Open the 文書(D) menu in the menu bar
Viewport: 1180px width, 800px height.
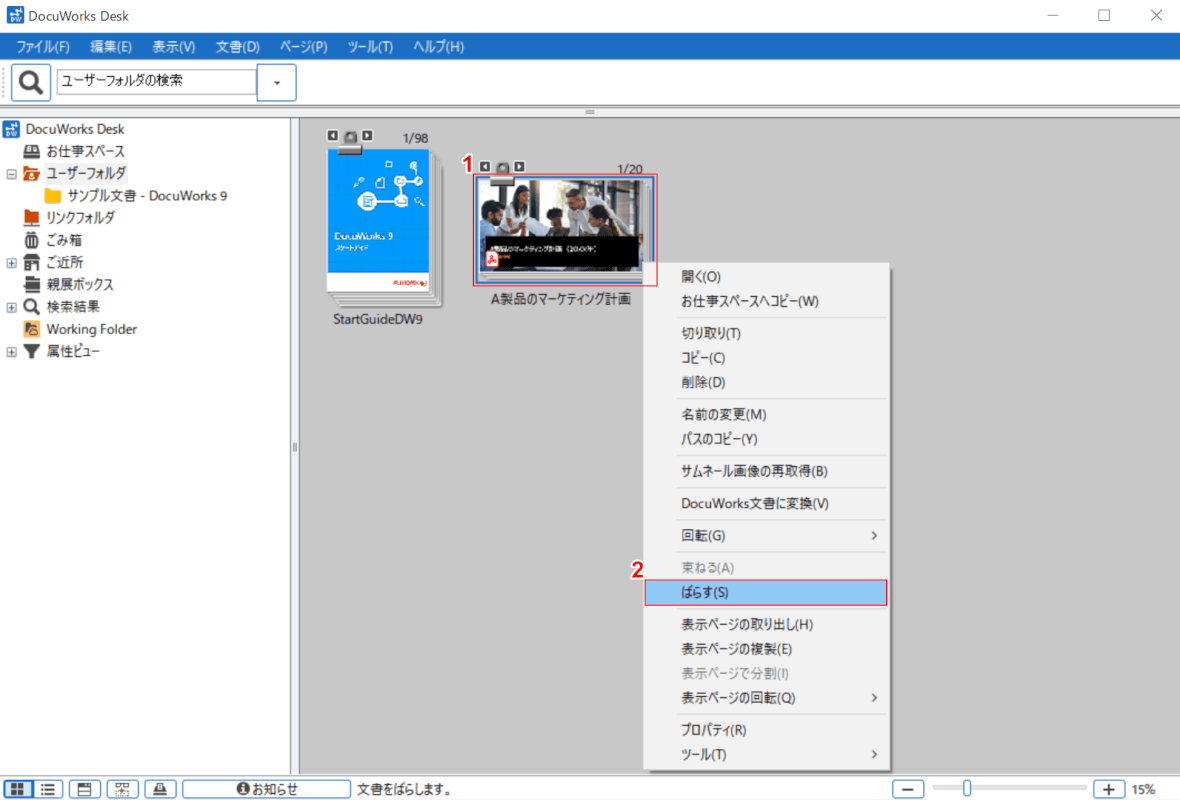[x=237, y=47]
